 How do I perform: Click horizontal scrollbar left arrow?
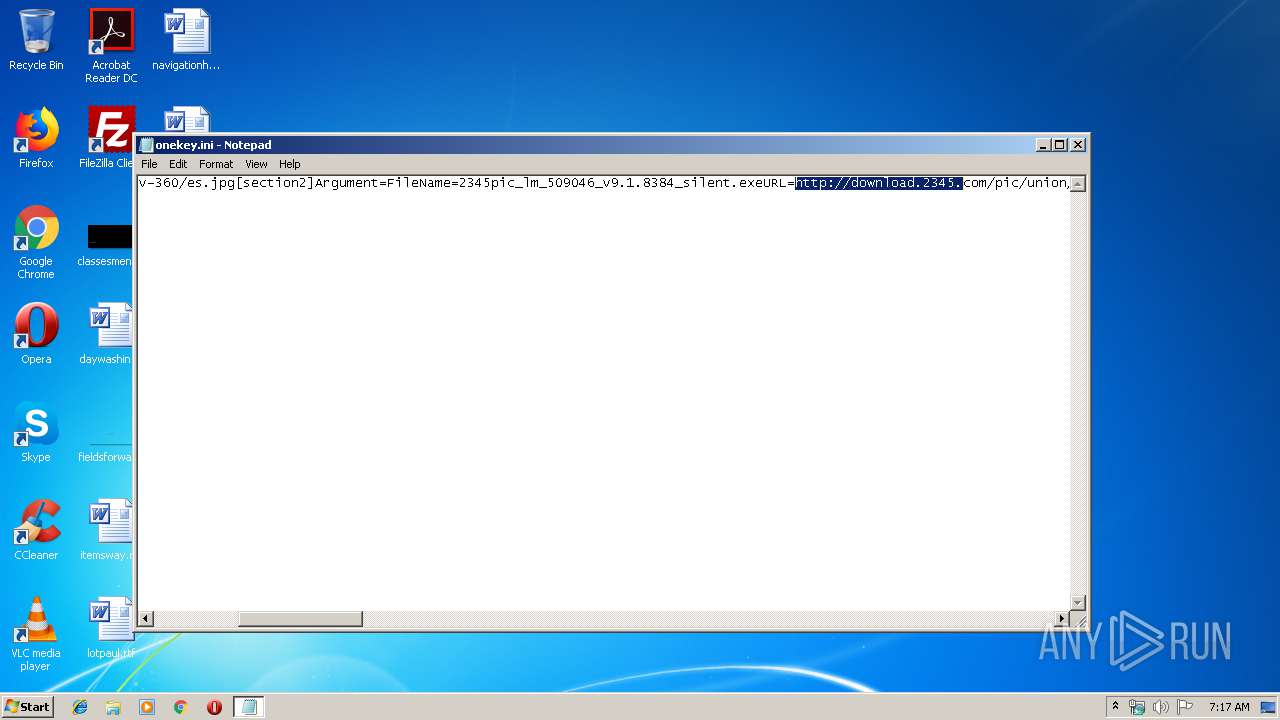tap(146, 619)
